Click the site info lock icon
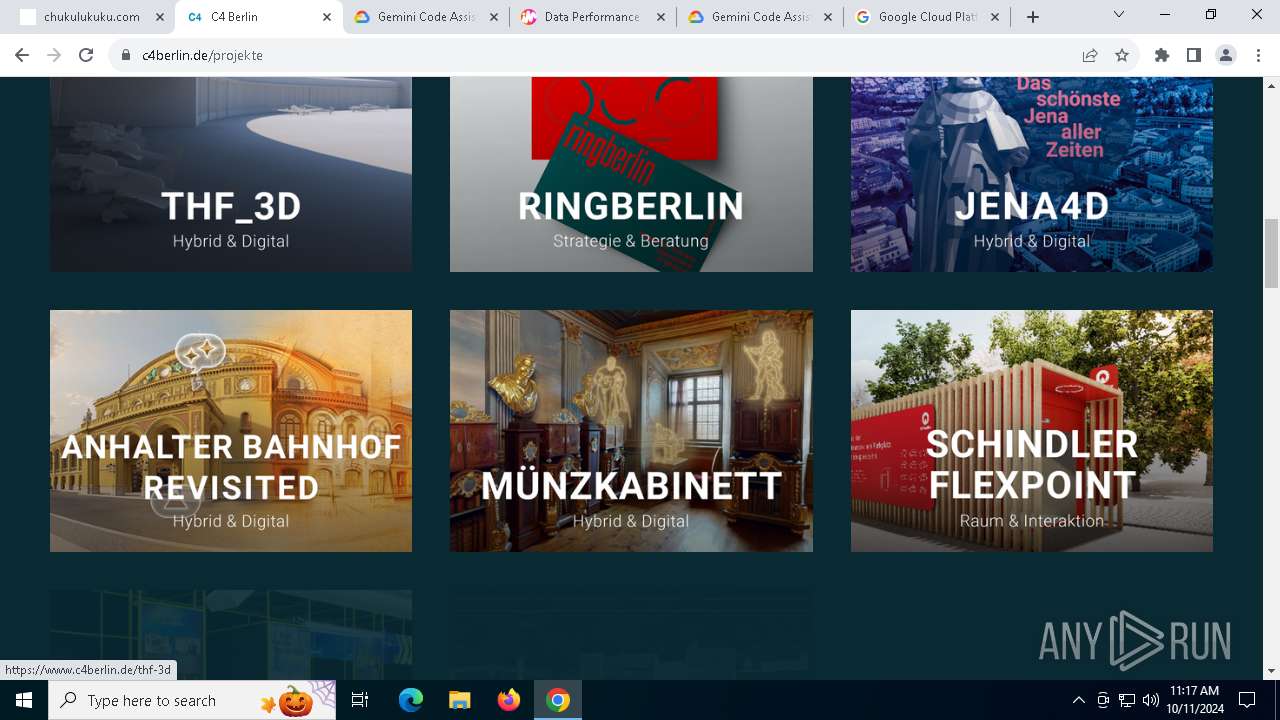Image resolution: width=1280 pixels, height=720 pixels. tap(126, 55)
